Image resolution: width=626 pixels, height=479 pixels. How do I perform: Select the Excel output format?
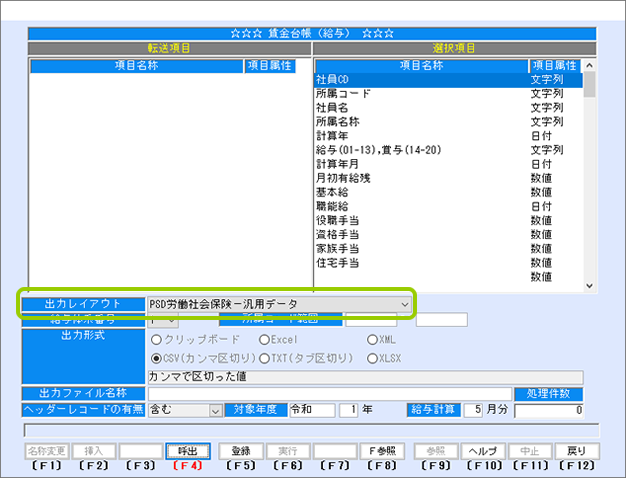coord(264,339)
